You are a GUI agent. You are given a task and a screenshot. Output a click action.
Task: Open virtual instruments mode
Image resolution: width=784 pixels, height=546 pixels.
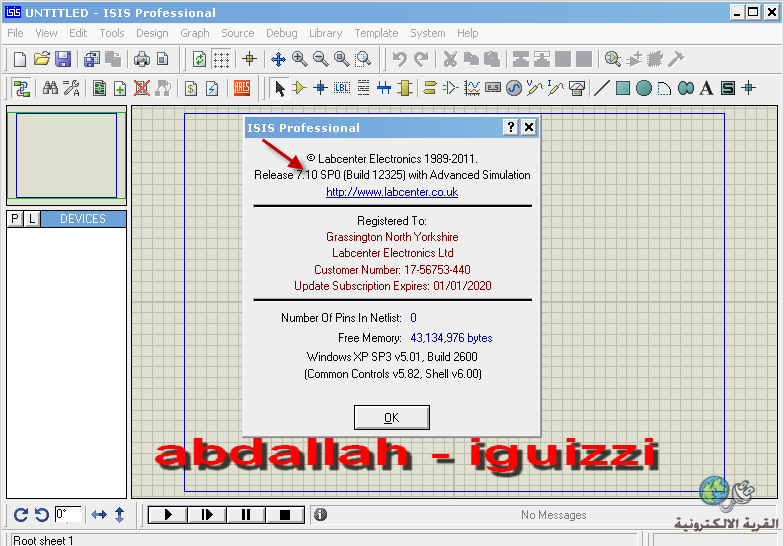pos(576,88)
